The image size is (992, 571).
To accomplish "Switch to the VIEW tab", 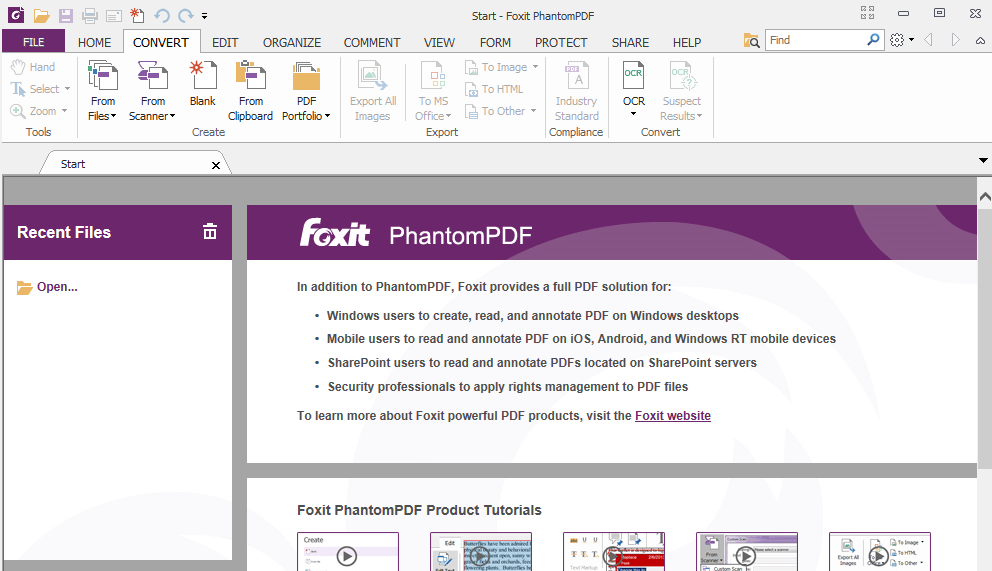I will [x=439, y=42].
